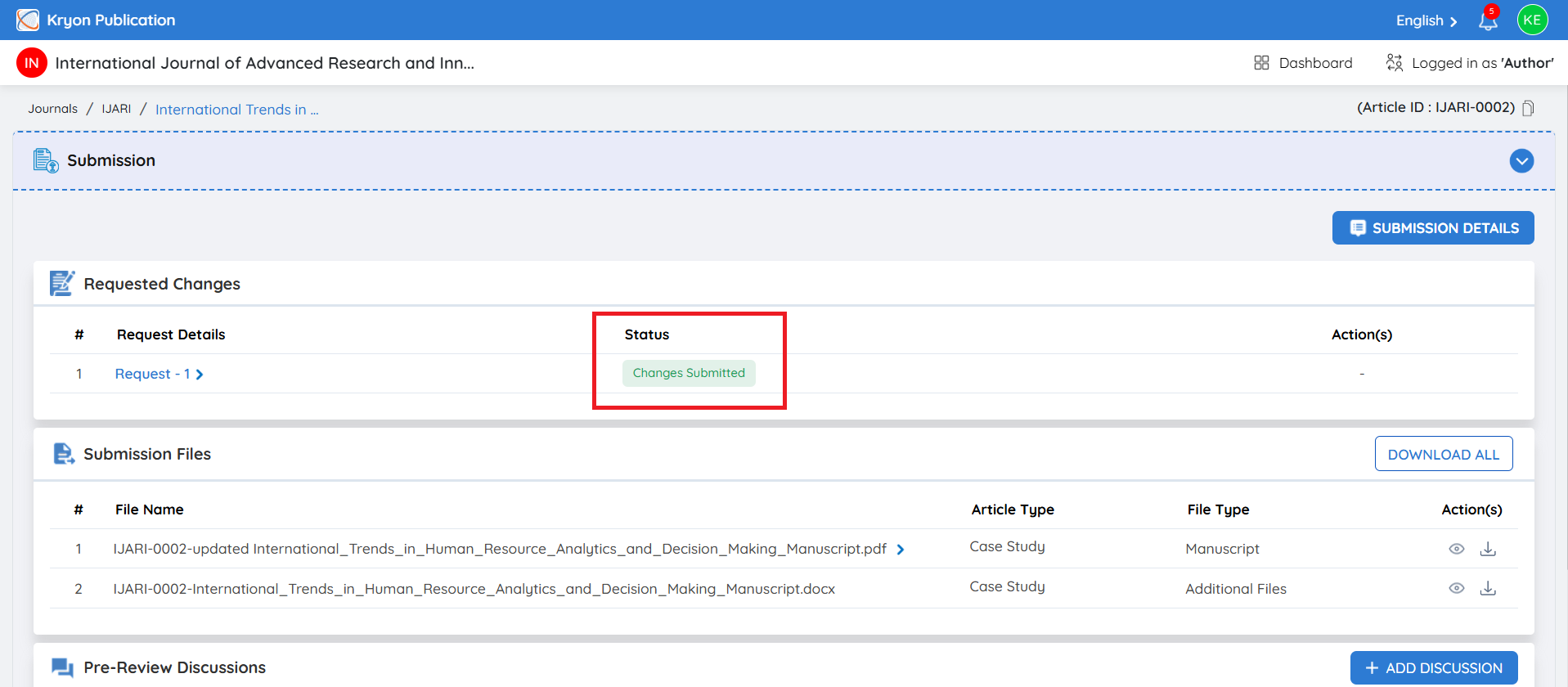
Task: Click the red IN journal badge
Action: click(x=32, y=63)
